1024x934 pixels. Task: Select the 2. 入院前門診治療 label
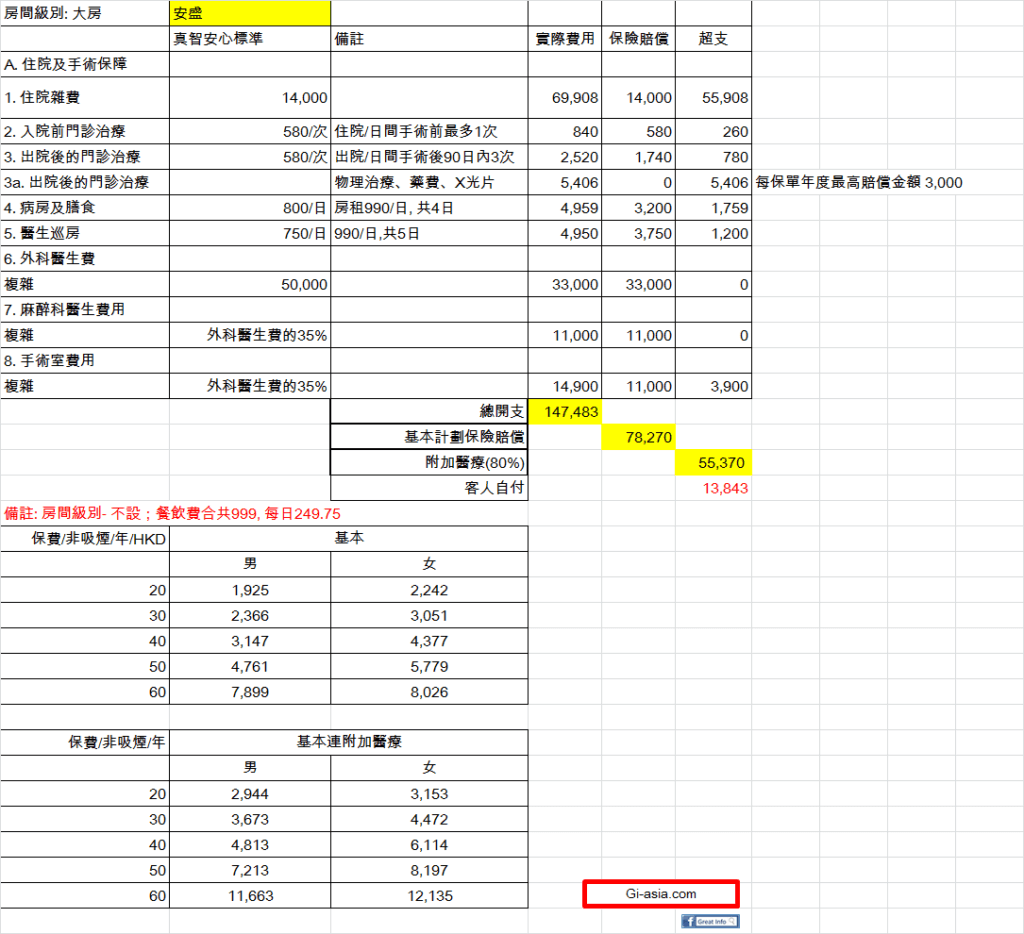tap(85, 131)
